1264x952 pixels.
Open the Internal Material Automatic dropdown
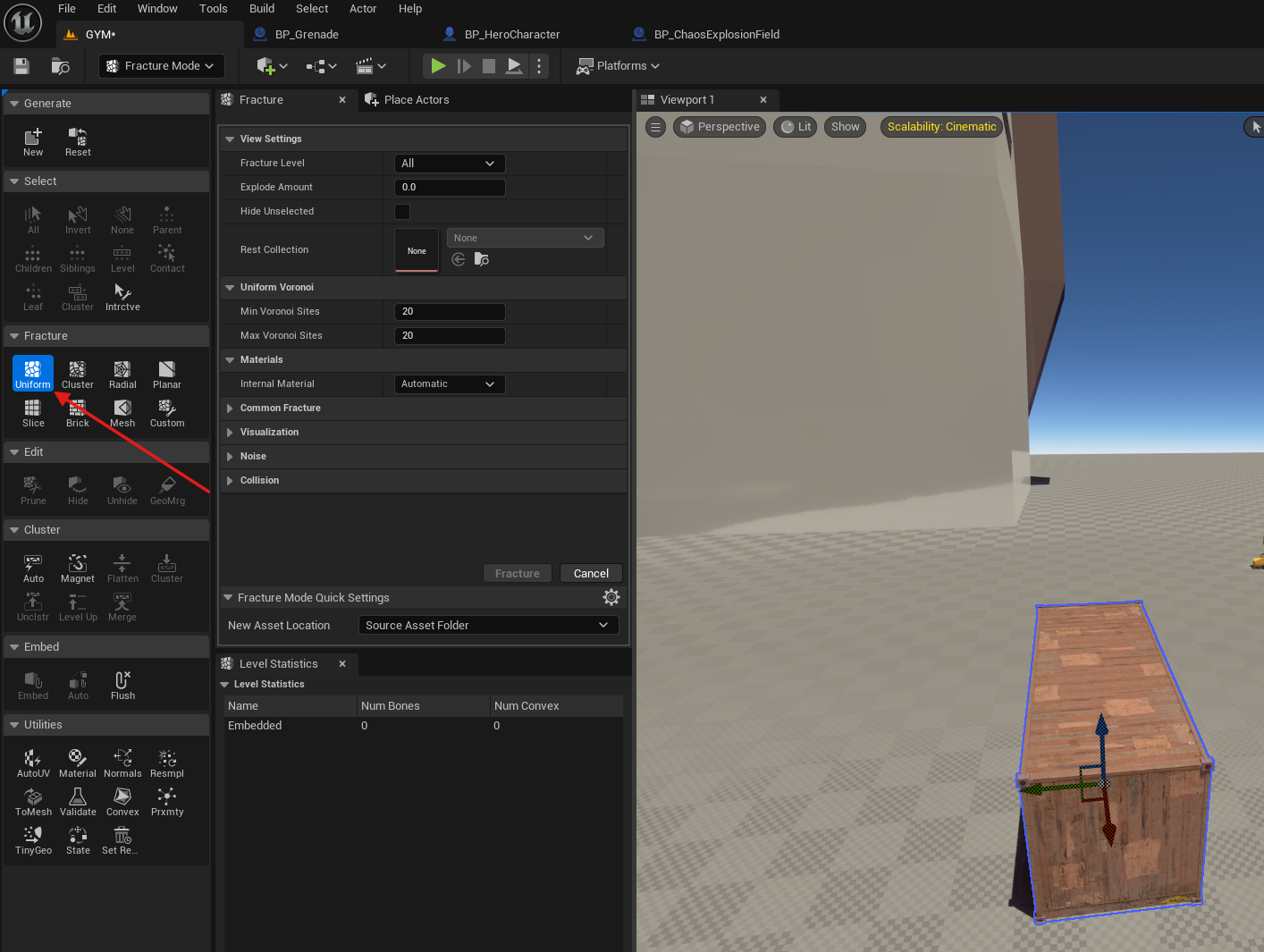(450, 384)
